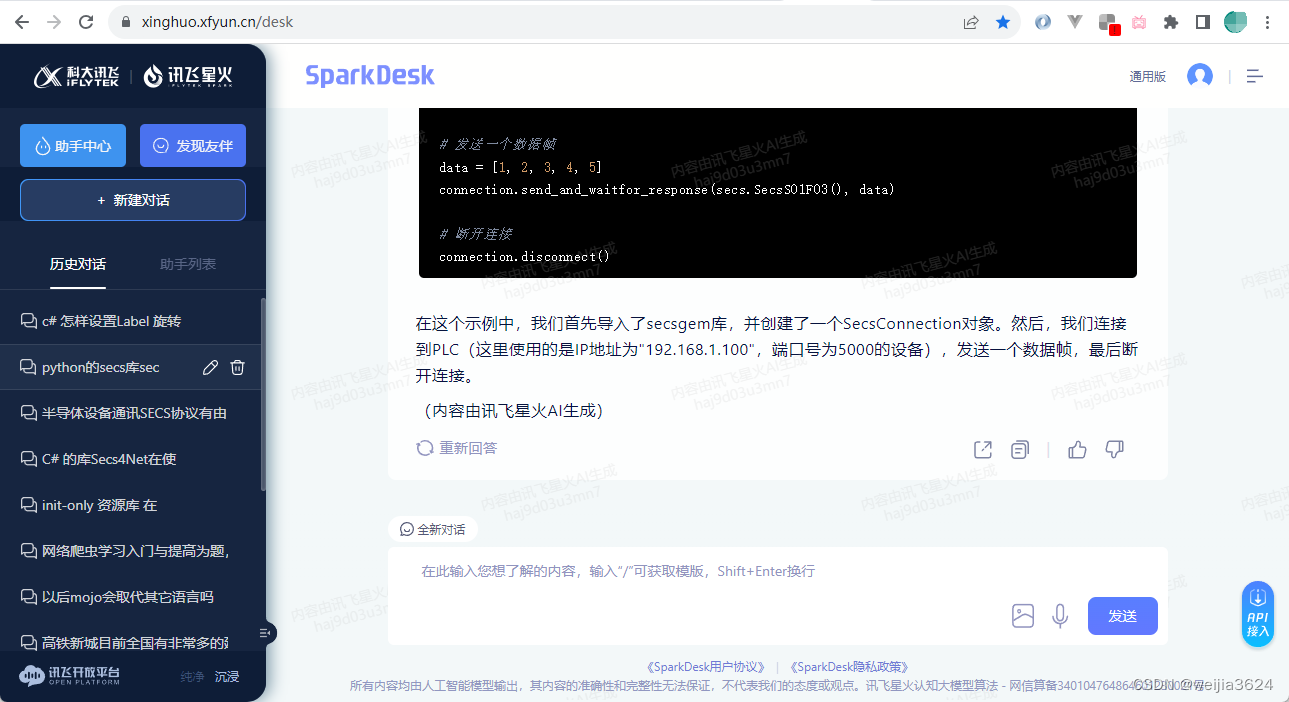
Task: Select 沉浸 theme mode
Action: [x=227, y=677]
